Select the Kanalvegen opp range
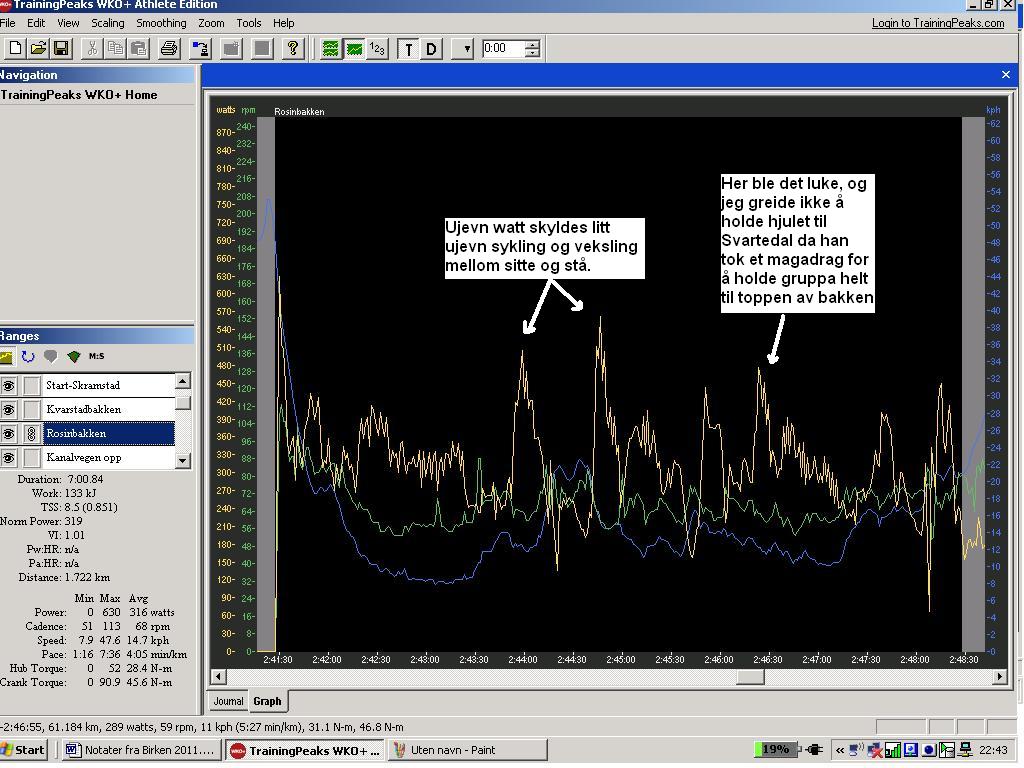 click(109, 458)
